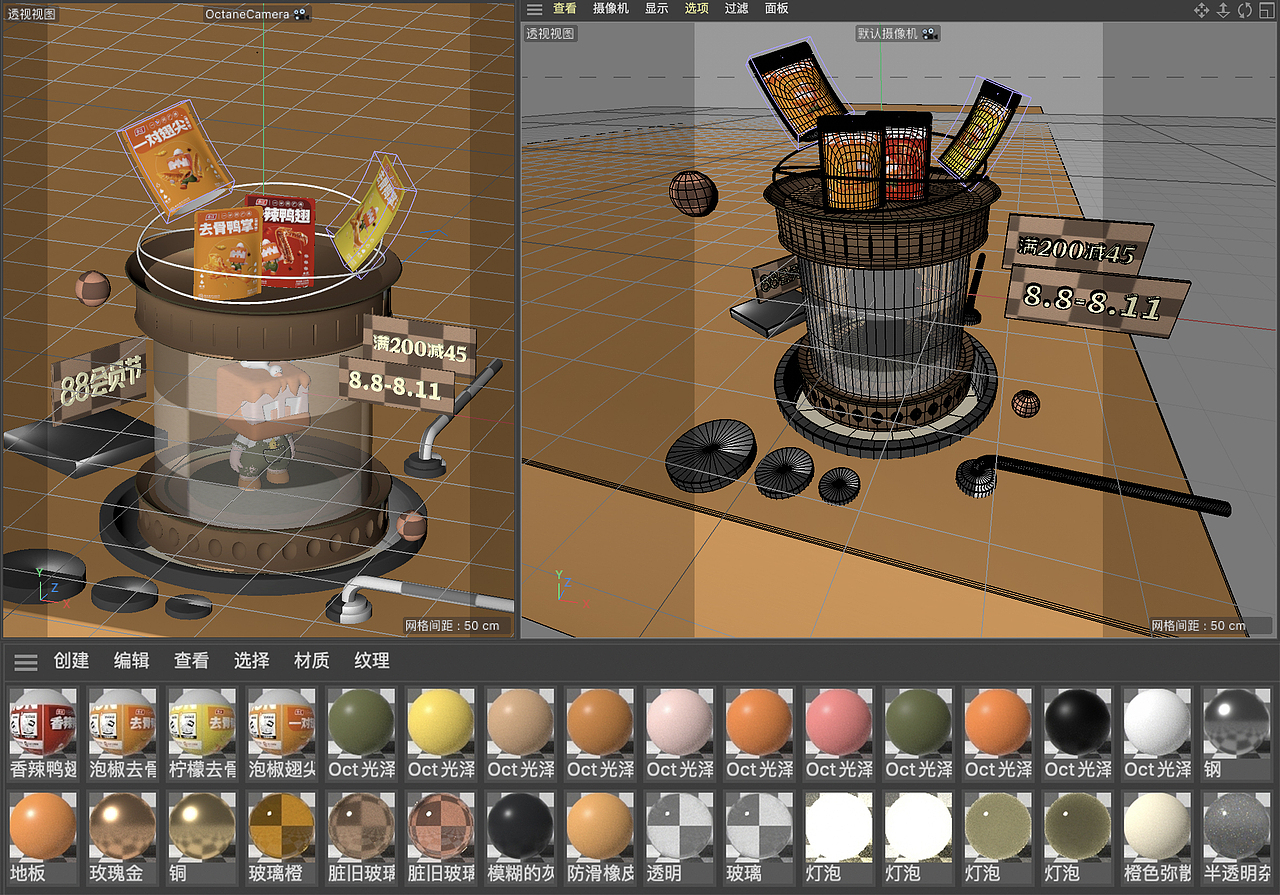Open the right viewport hamburger menu

pyautogui.click(x=535, y=9)
